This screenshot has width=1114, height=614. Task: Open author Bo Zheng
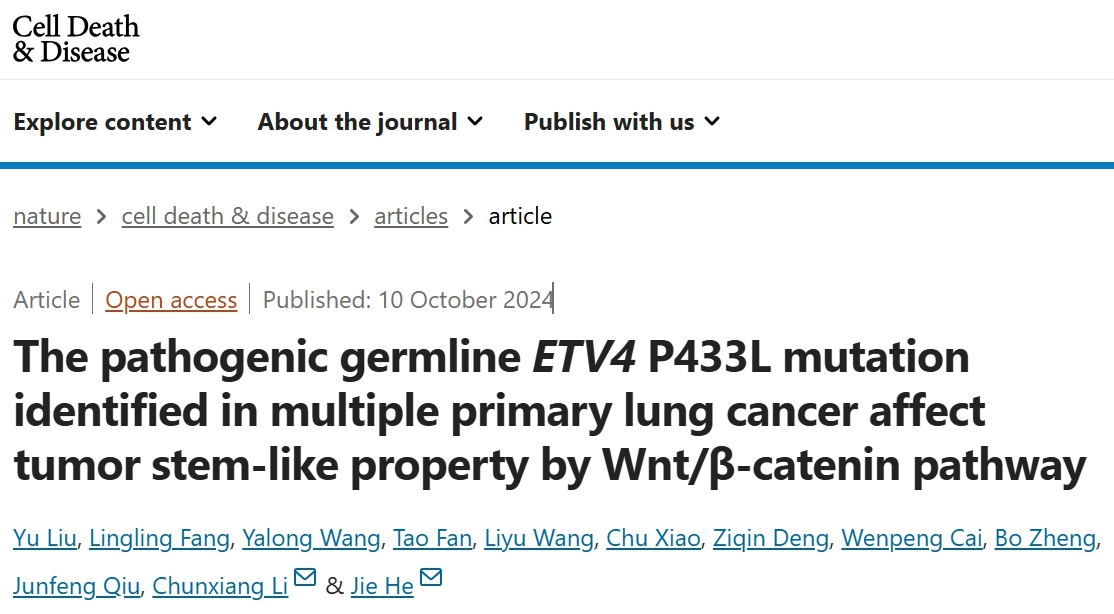tap(1045, 538)
